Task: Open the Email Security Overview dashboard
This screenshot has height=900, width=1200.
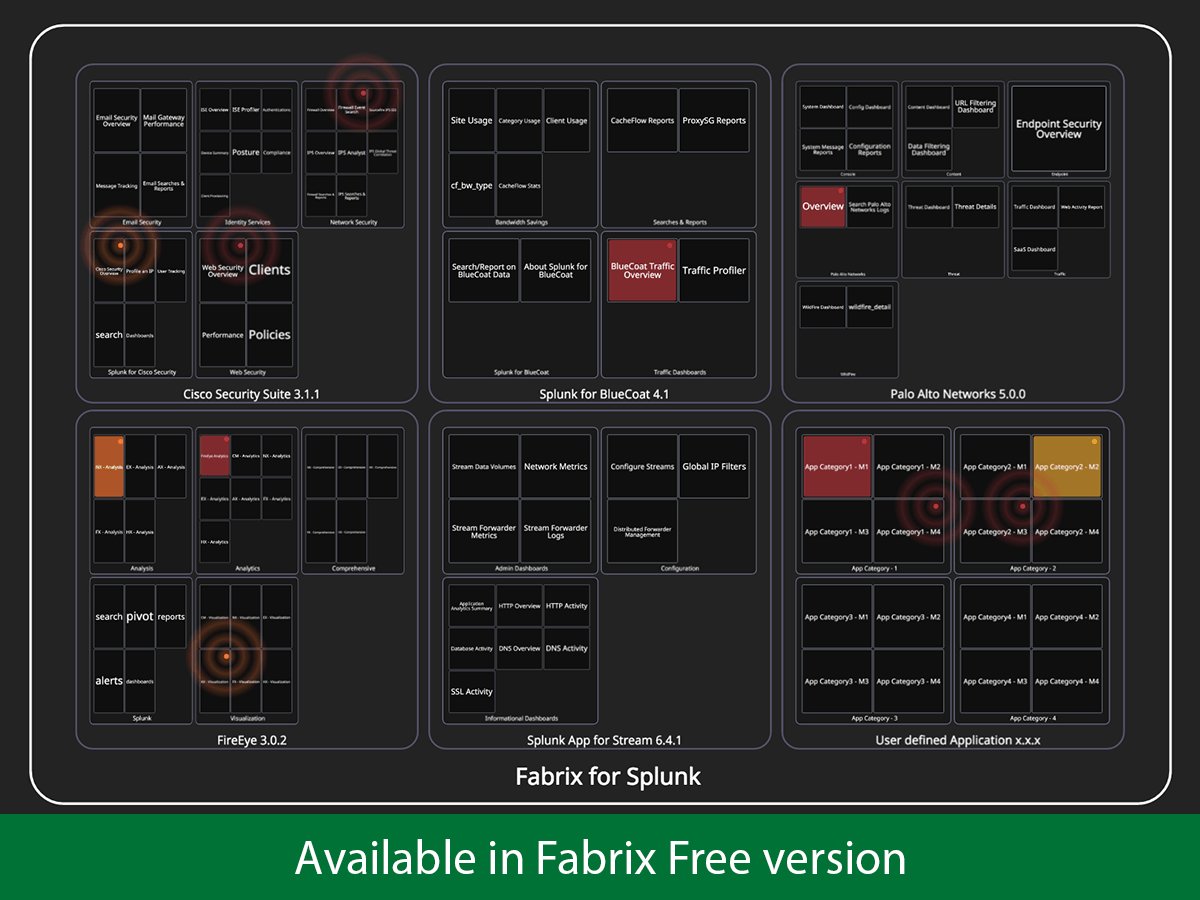Action: point(115,119)
